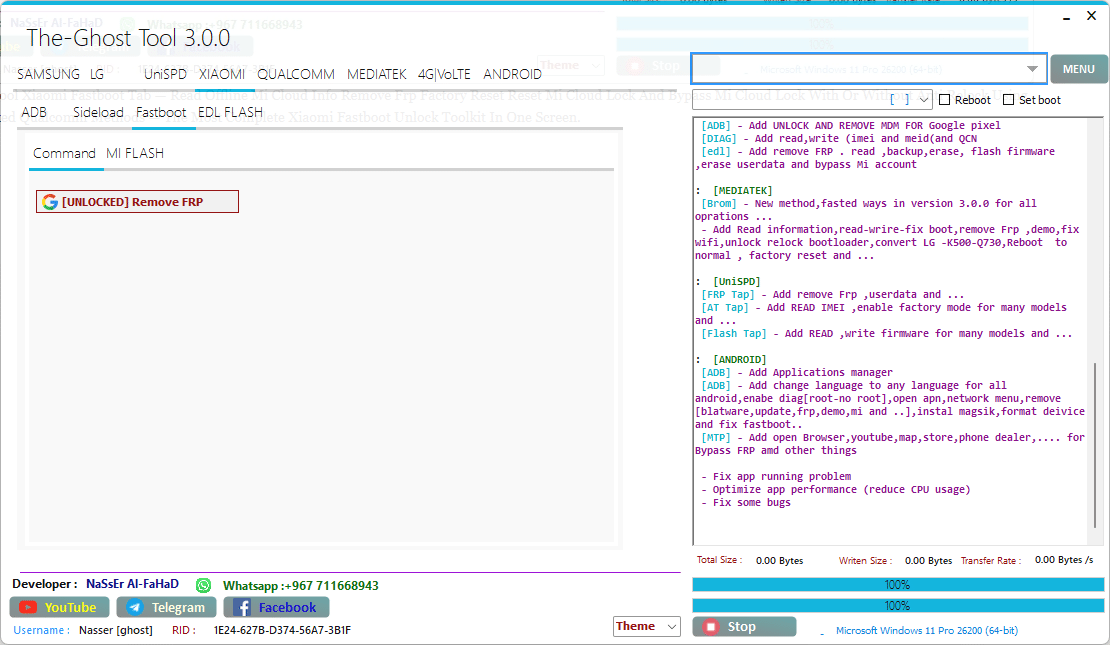Click the Transfer Rate 0.00 Bytes /s value
This screenshot has height=645, width=1110.
tap(1063, 560)
